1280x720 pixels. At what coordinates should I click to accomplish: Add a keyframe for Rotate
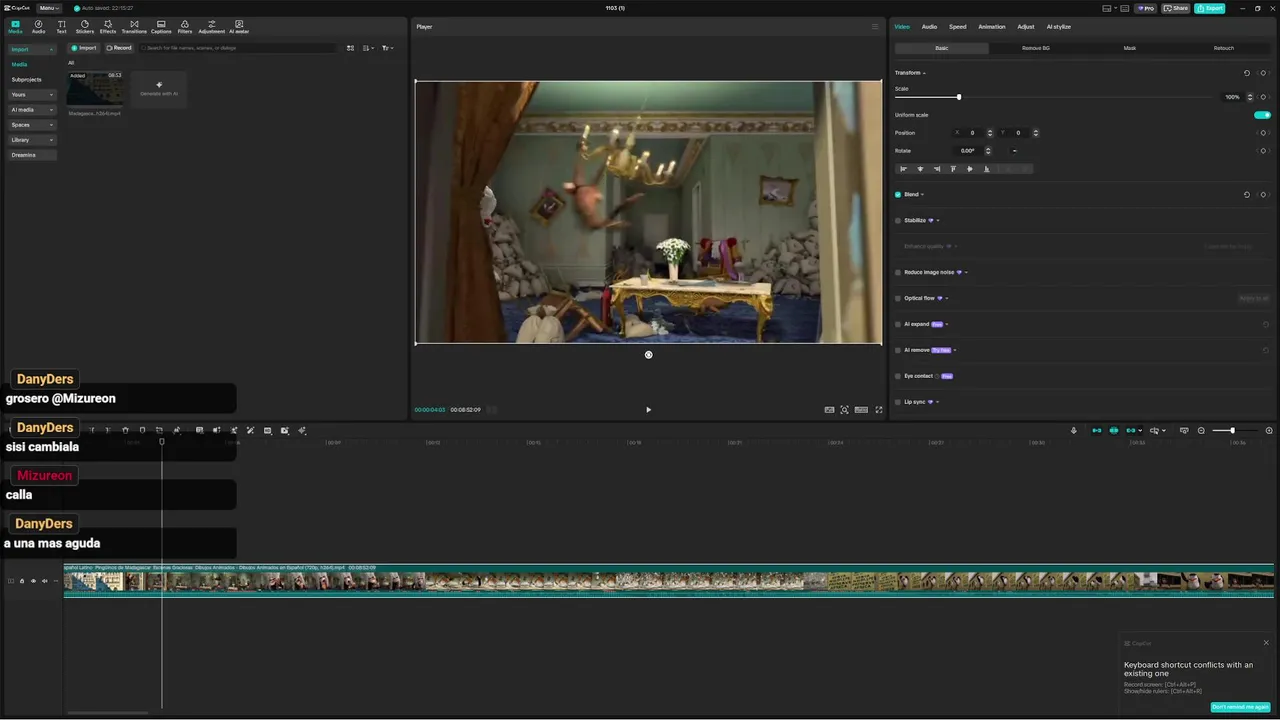(x=1263, y=151)
